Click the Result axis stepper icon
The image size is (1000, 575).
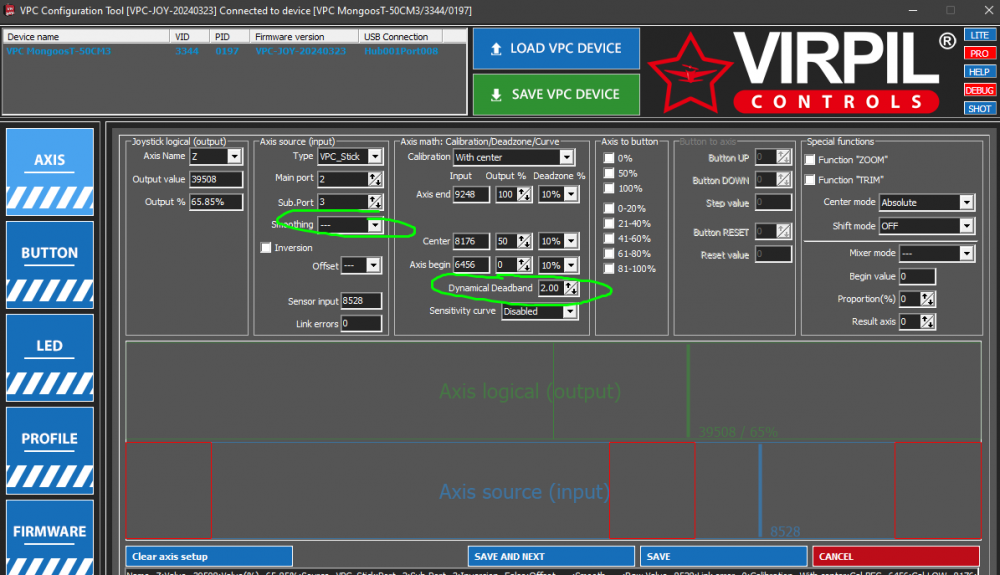click(x=927, y=322)
